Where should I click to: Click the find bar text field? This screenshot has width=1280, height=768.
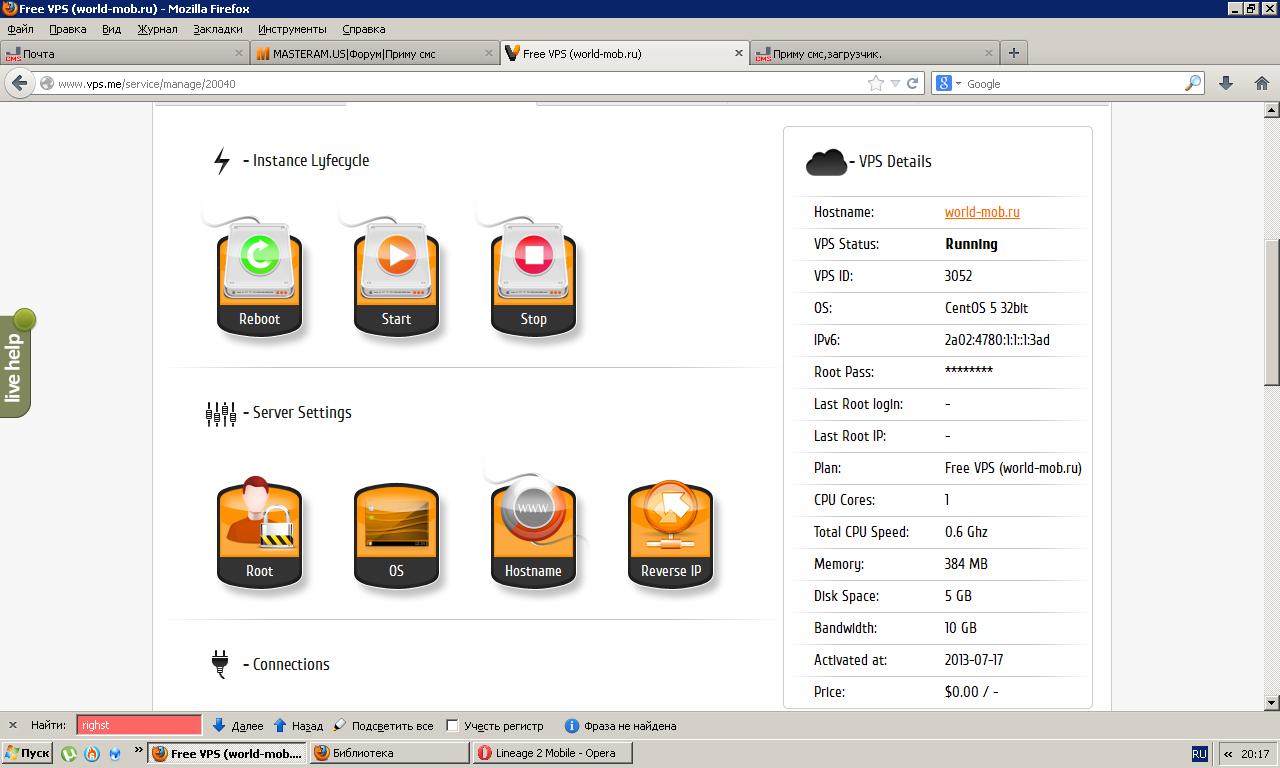coord(139,726)
